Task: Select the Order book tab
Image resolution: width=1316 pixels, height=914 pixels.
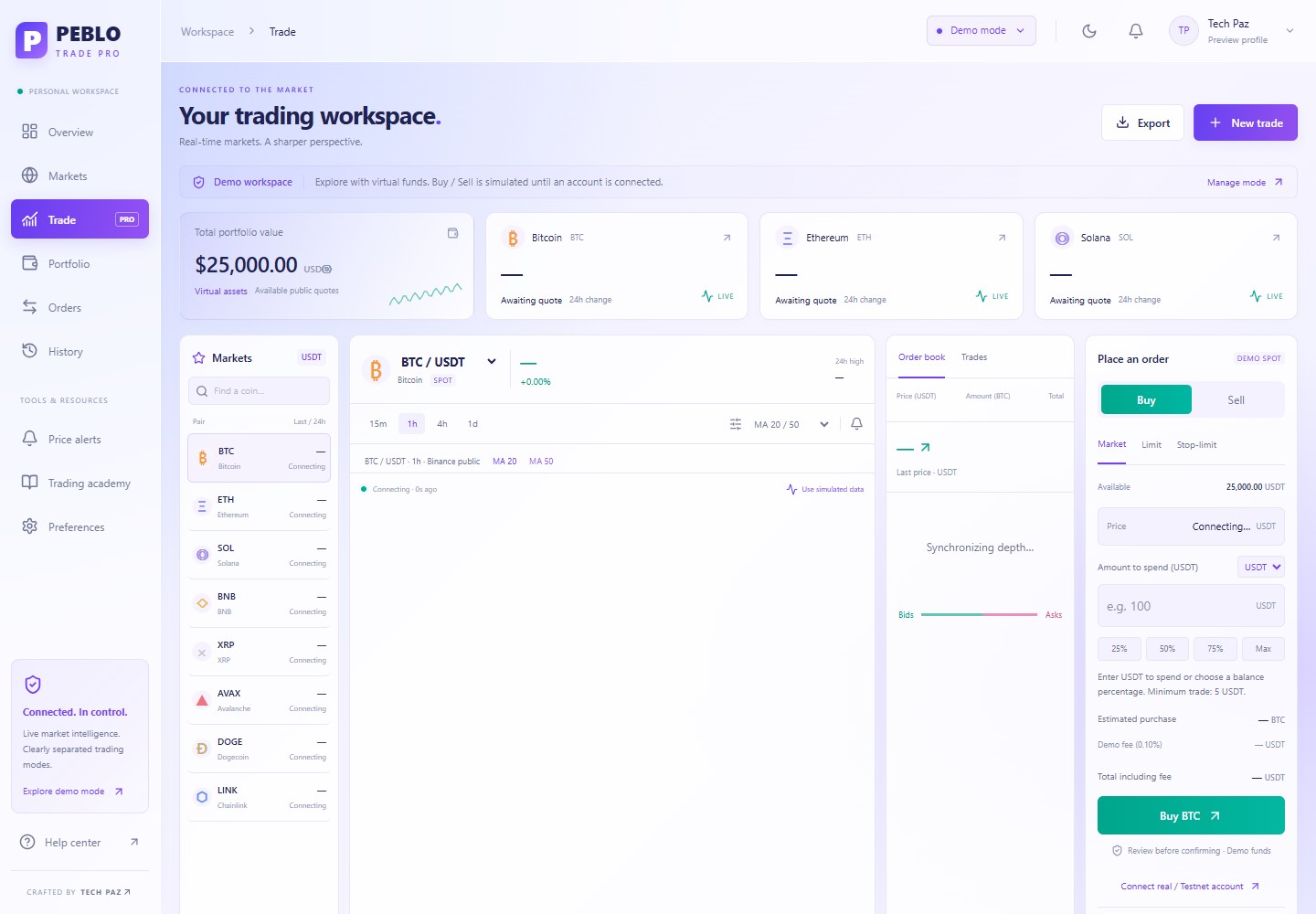Action: [921, 357]
